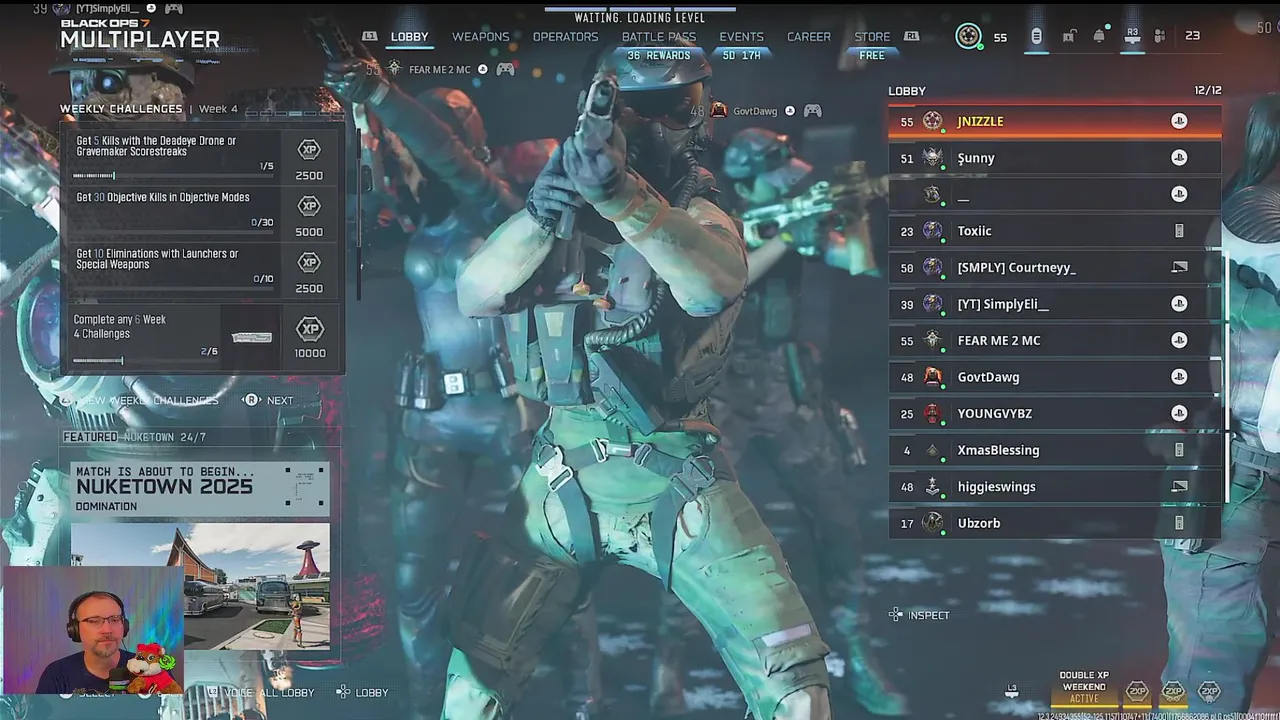Click XP icon for Launchers eliminations challenge
The image size is (1280, 720).
309,262
